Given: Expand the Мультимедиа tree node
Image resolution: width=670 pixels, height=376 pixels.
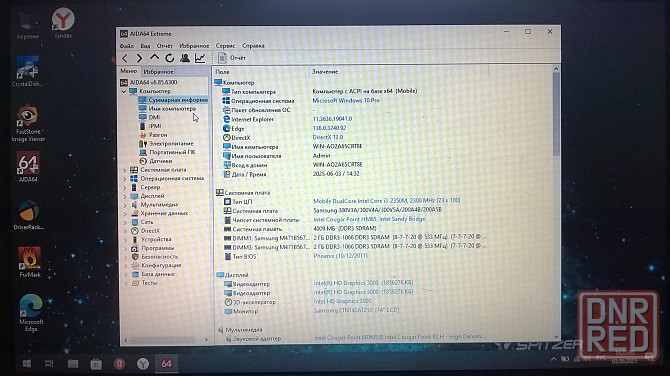Looking at the screenshot, I should [125, 205].
